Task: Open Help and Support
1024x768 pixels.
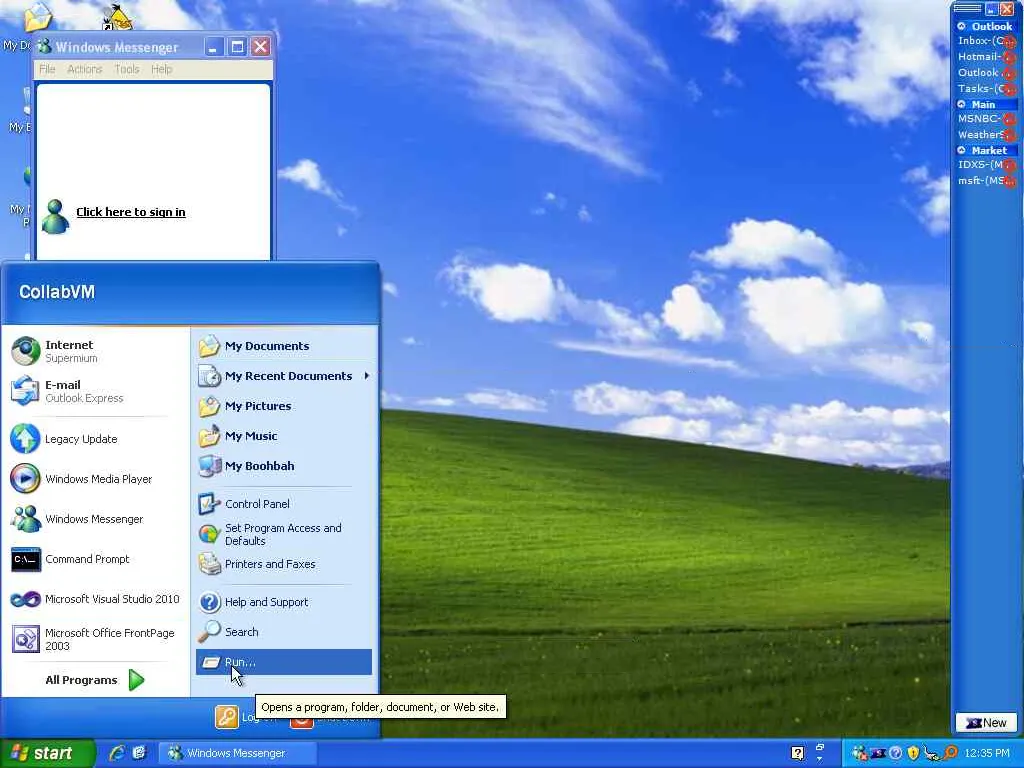Action: (283, 602)
